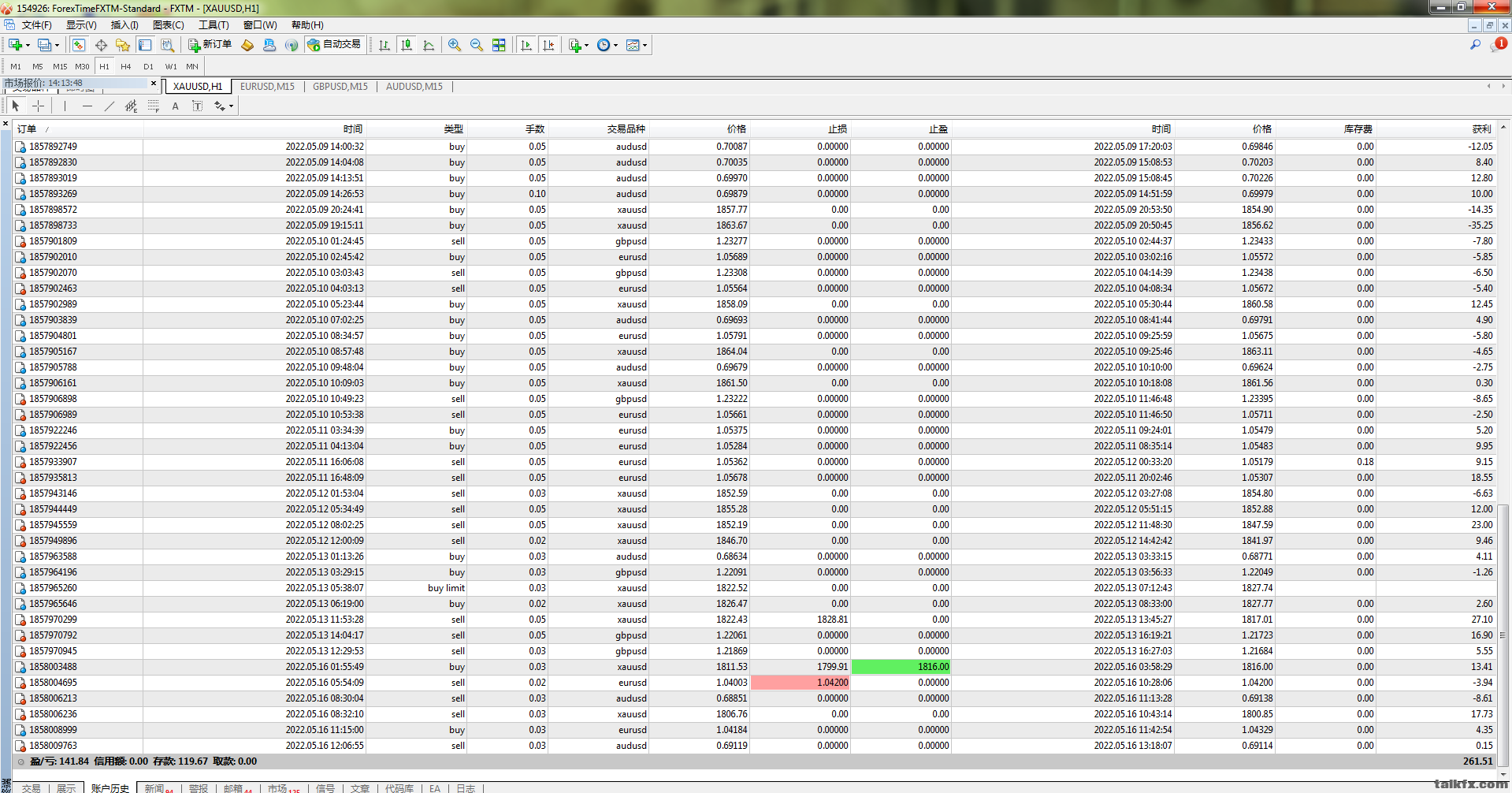This screenshot has height=793, width=1512.
Task: Toggle the 自动交易 auto trading button
Action: point(334,45)
